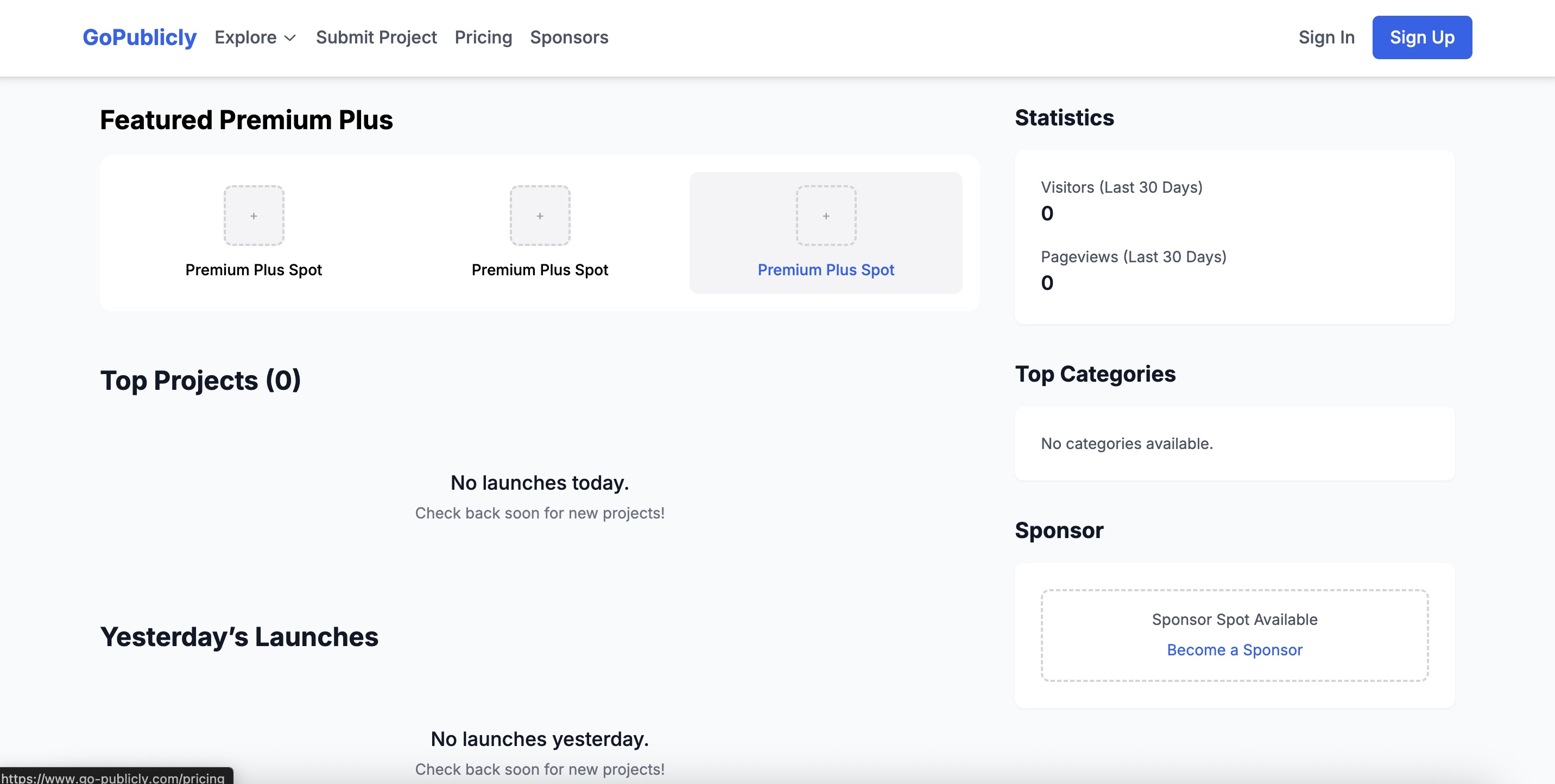Click the GoPublicly logo
The width and height of the screenshot is (1555, 784).
139,37
